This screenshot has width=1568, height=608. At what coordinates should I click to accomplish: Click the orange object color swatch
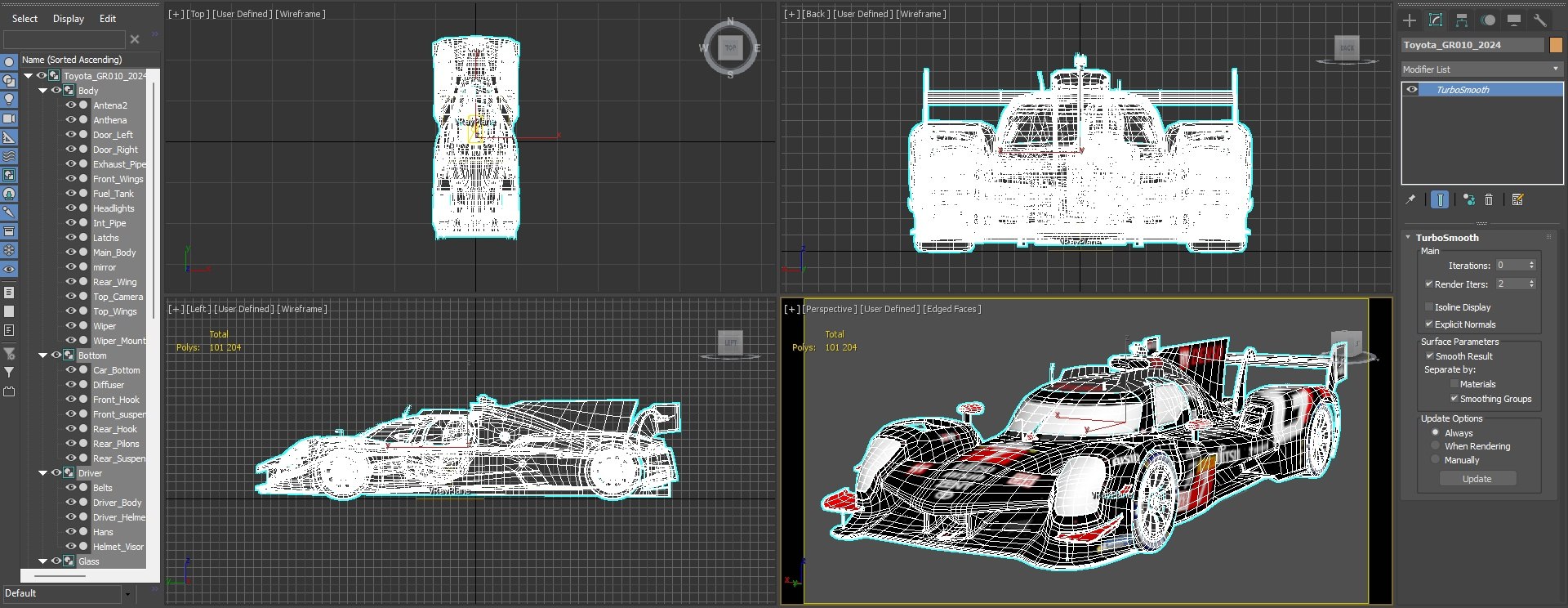point(1556,45)
